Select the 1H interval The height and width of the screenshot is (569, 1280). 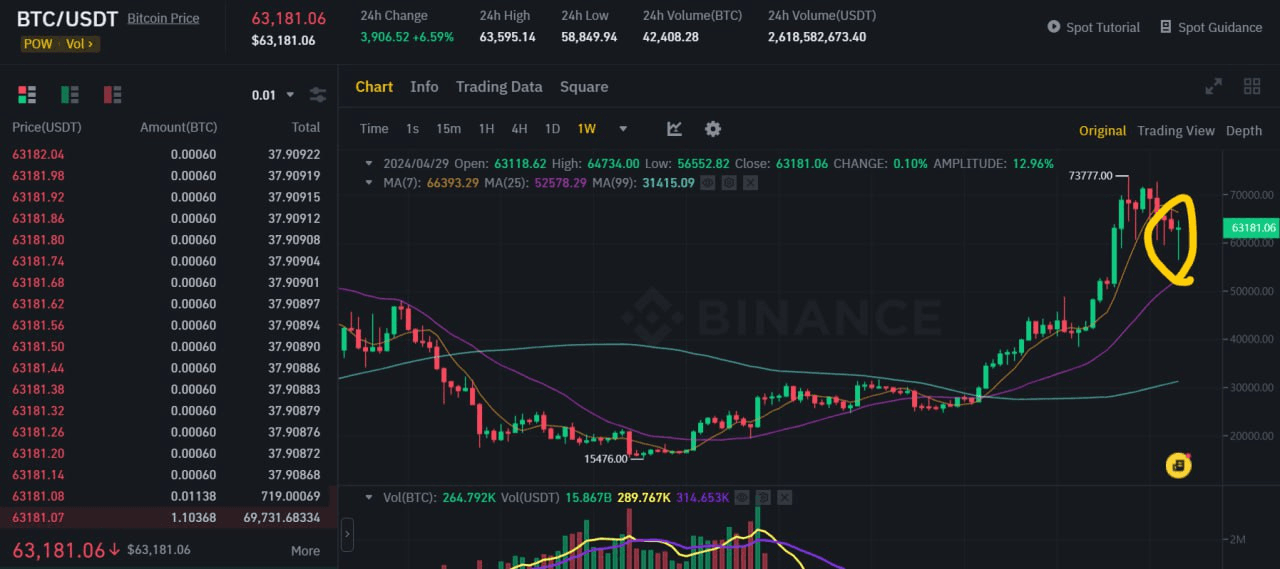click(486, 129)
